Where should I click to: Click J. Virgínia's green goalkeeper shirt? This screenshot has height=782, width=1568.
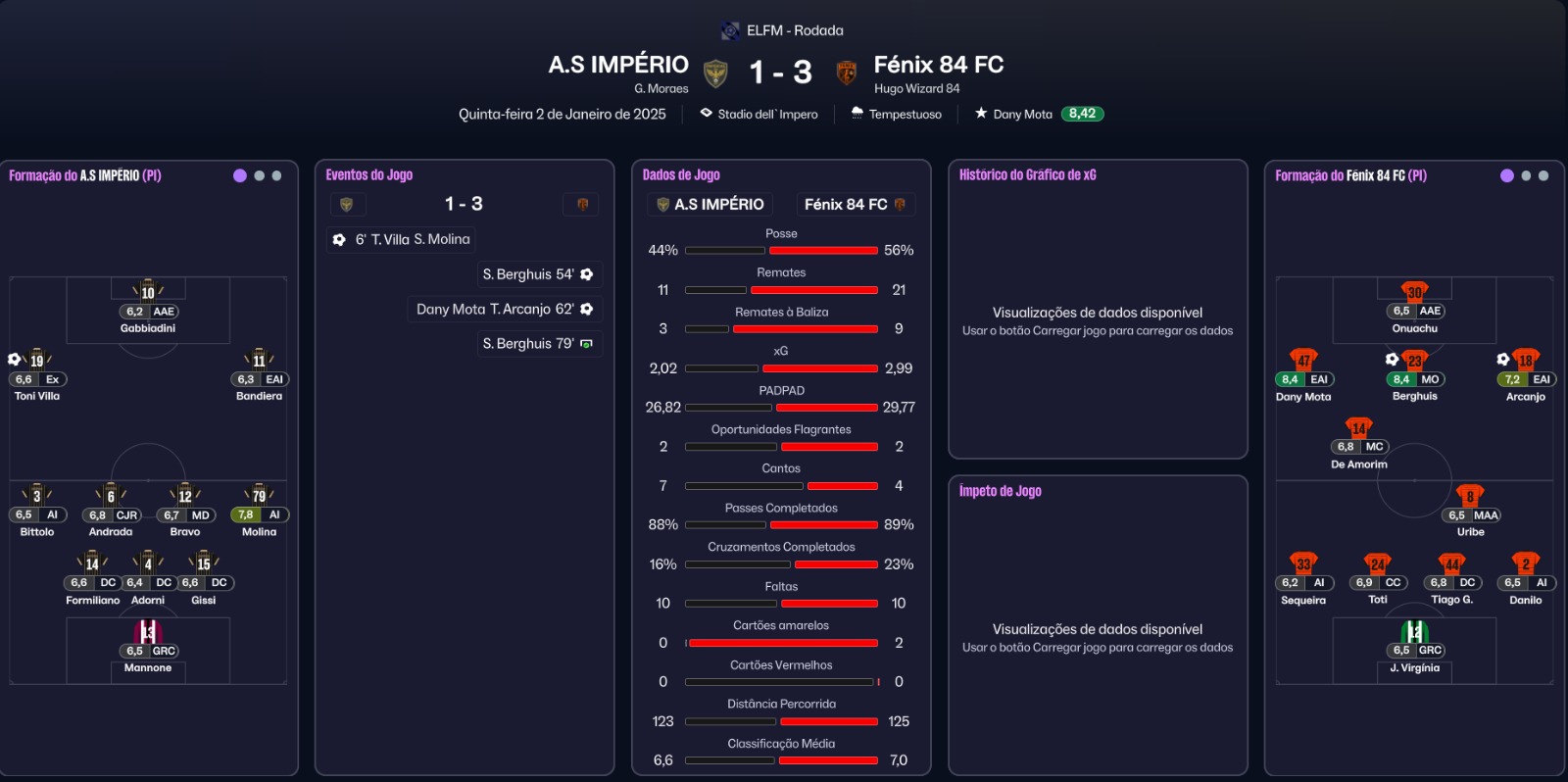1414,631
